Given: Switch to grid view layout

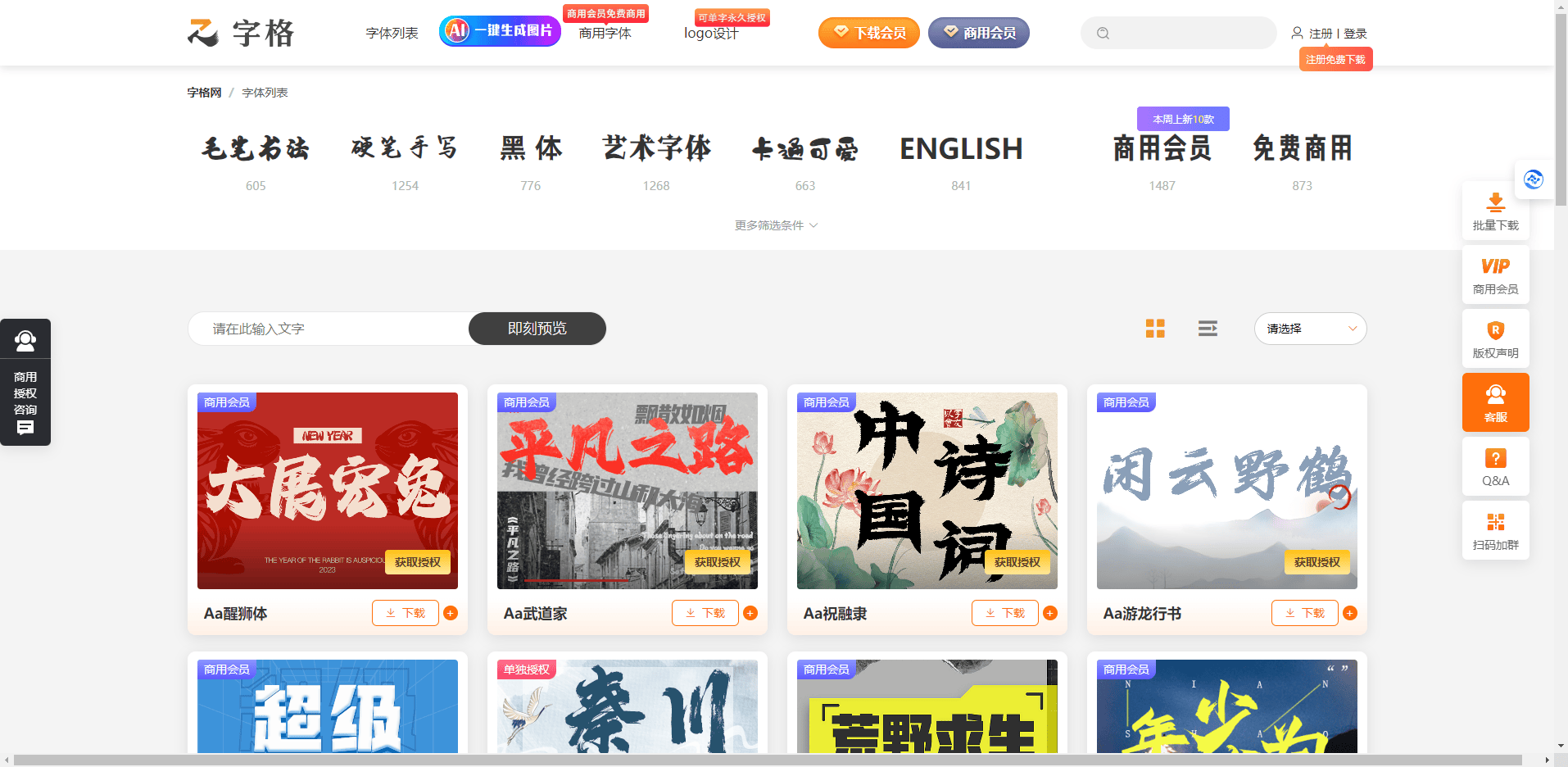Looking at the screenshot, I should [x=1155, y=329].
